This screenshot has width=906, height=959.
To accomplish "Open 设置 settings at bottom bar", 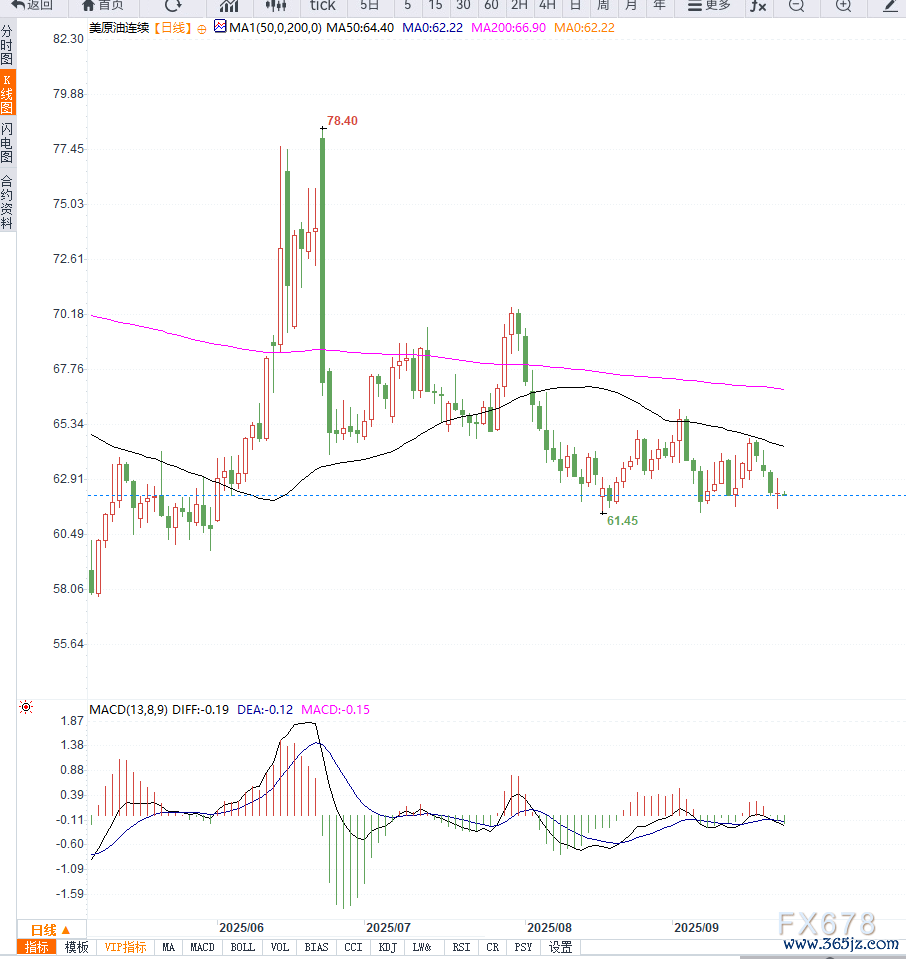I will 561,947.
